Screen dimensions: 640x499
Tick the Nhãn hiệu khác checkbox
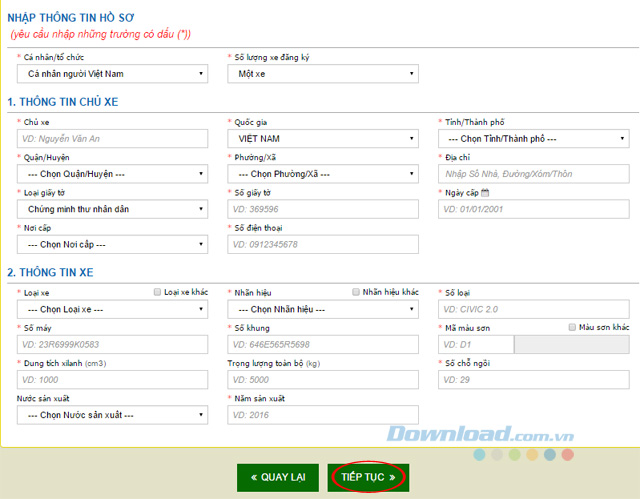356,292
